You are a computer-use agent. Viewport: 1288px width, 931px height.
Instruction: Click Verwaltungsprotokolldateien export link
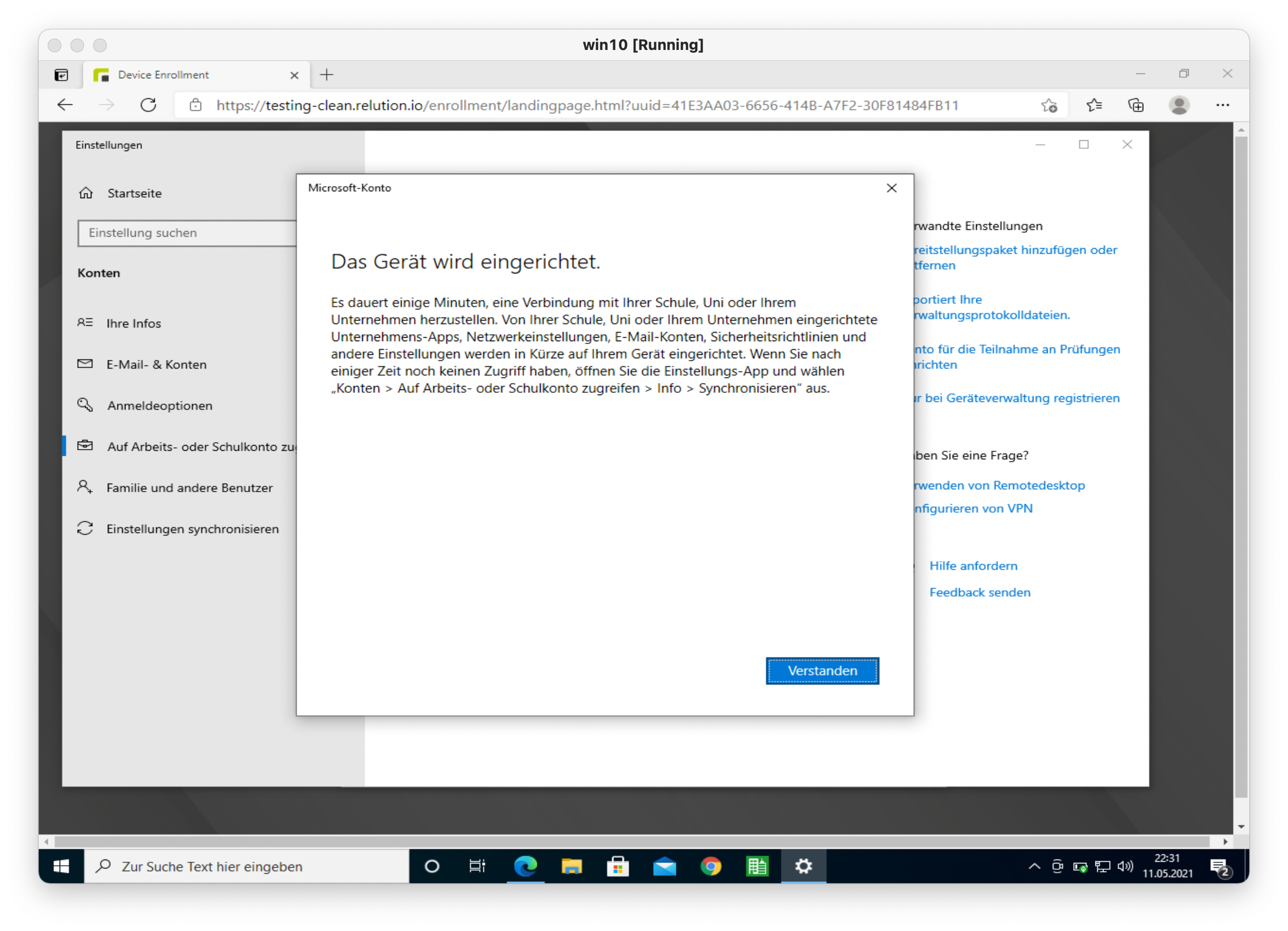[992, 307]
